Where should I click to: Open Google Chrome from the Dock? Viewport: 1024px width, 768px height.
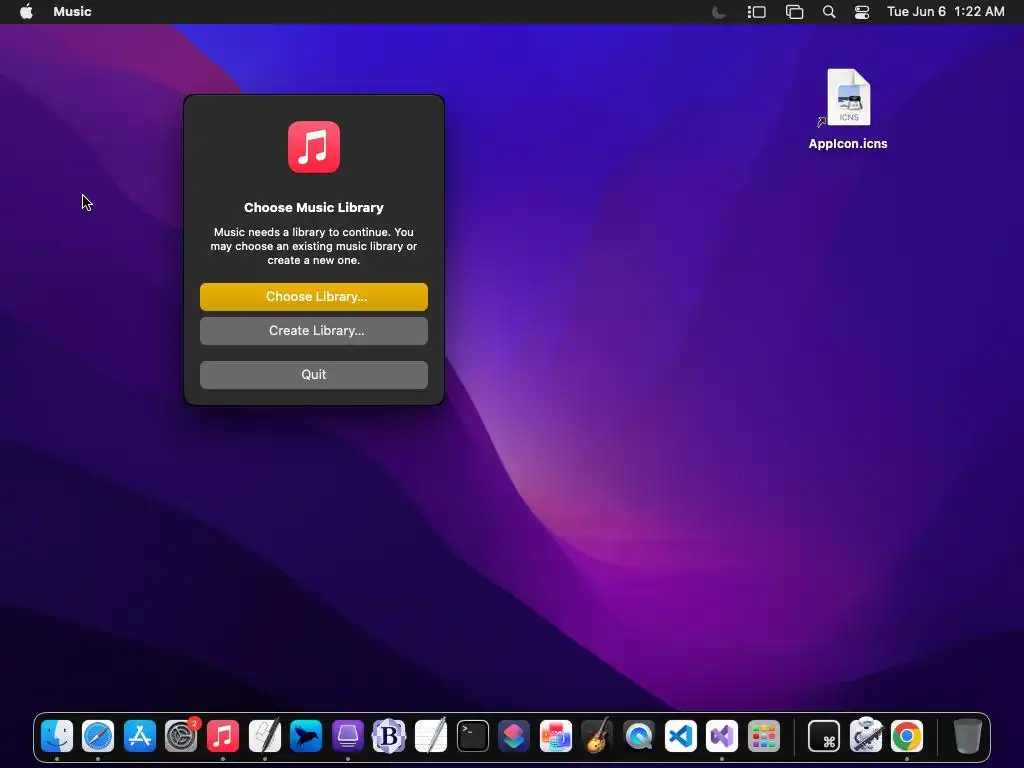click(x=907, y=736)
